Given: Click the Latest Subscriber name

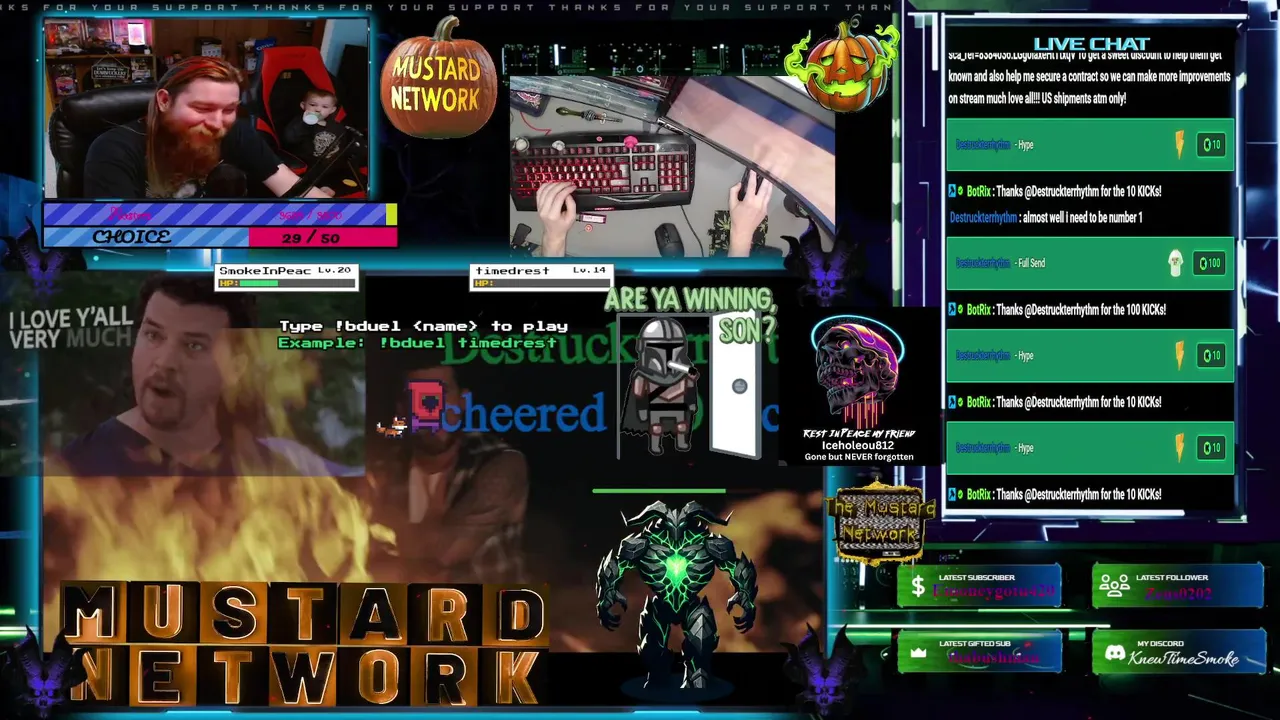Looking at the screenshot, I should coord(992,592).
